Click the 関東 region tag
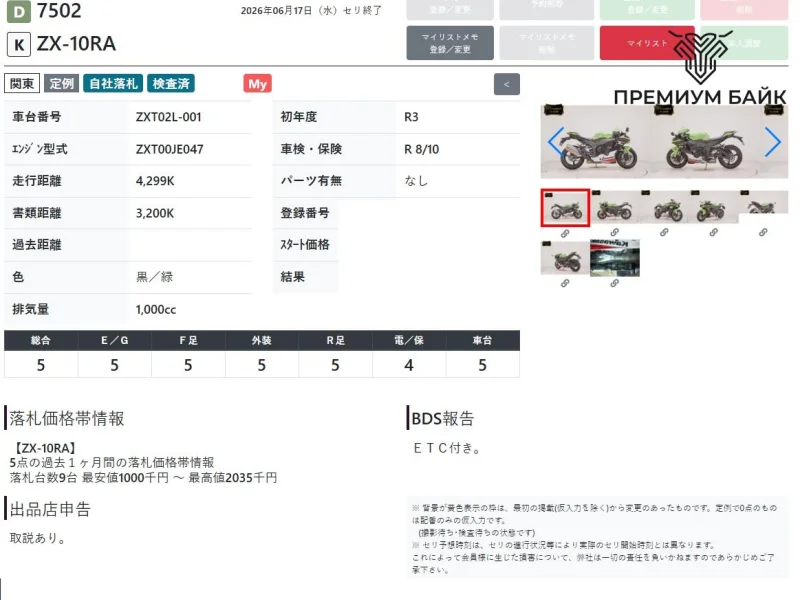This screenshot has width=800, height=600. (x=22, y=84)
